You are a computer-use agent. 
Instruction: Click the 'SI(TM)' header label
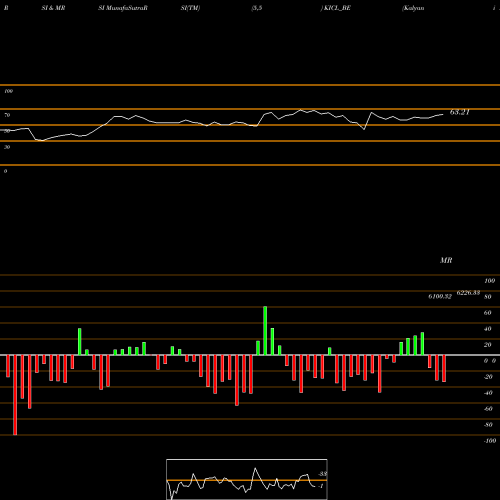coord(190,8)
